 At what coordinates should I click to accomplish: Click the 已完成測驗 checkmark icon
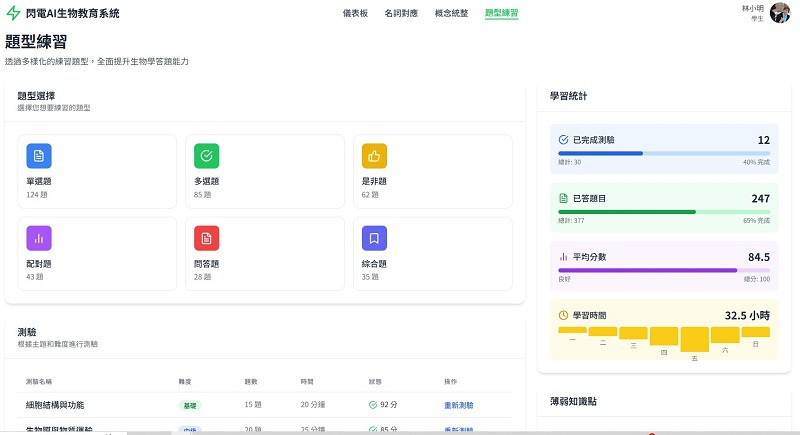coord(563,140)
